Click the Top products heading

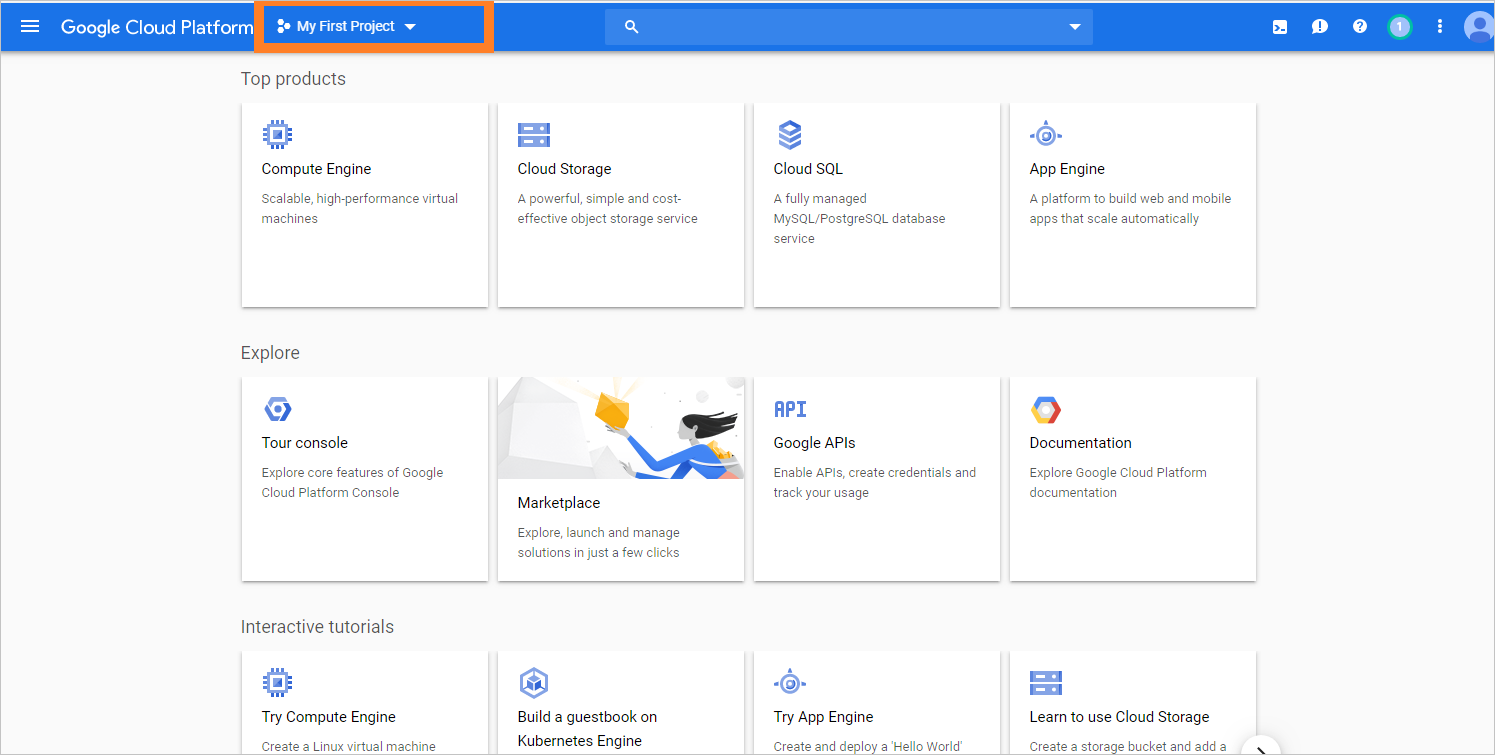point(293,79)
